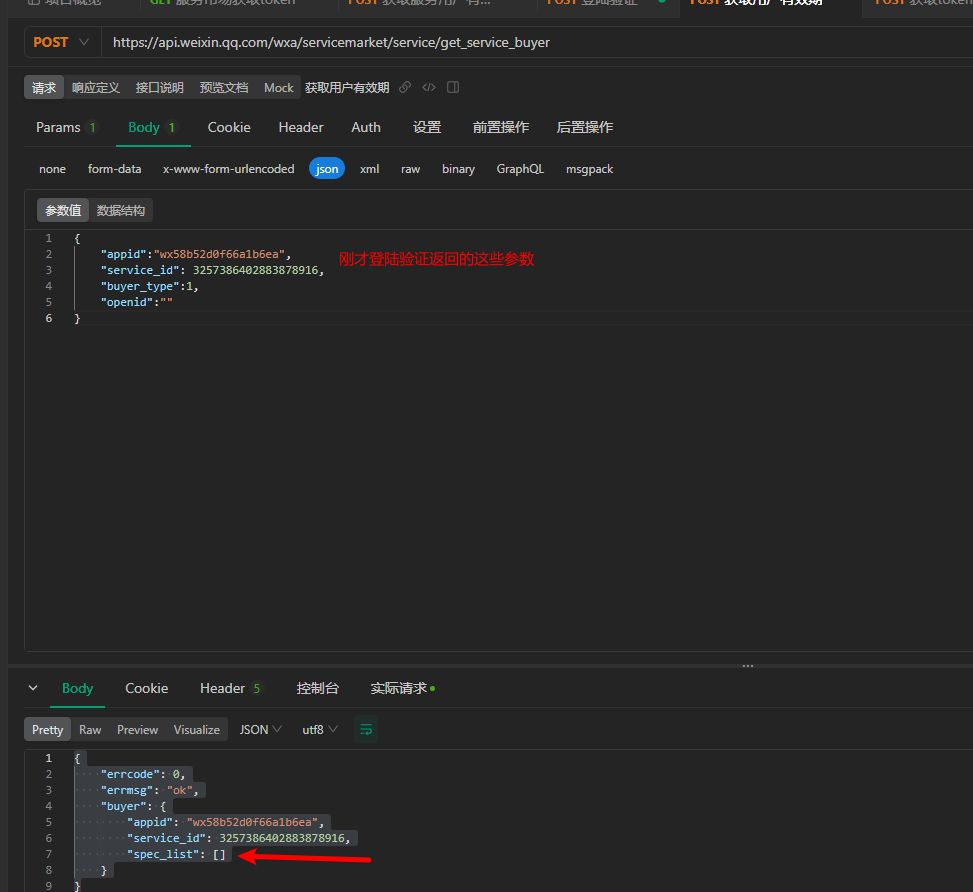Select GraphQL body type

tap(520, 169)
